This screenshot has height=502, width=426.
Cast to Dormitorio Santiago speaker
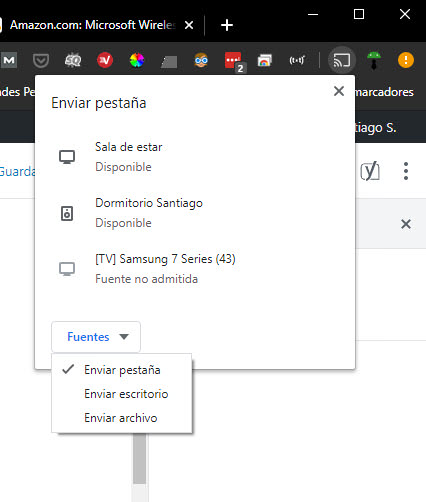[195, 213]
